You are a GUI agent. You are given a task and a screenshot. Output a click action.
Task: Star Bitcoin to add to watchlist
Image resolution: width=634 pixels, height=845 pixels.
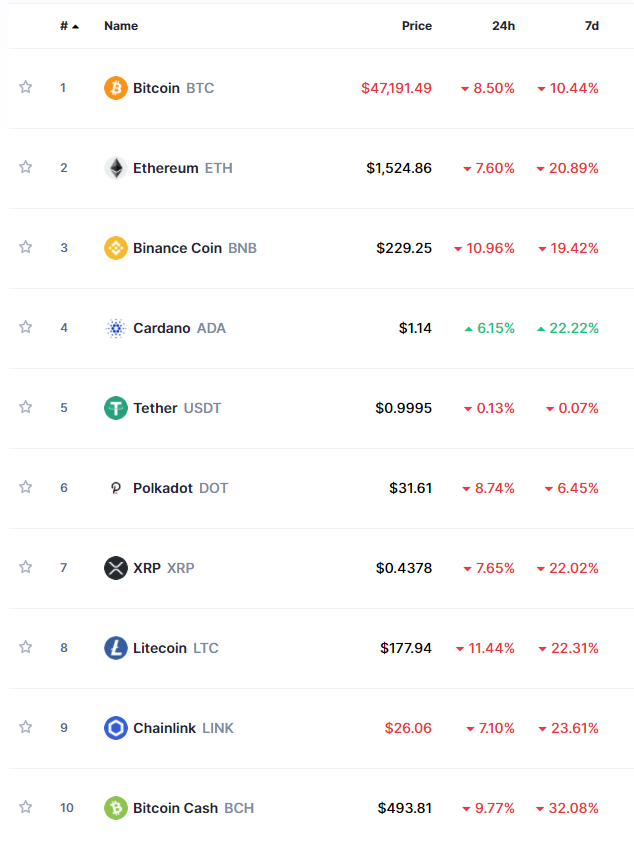point(26,87)
